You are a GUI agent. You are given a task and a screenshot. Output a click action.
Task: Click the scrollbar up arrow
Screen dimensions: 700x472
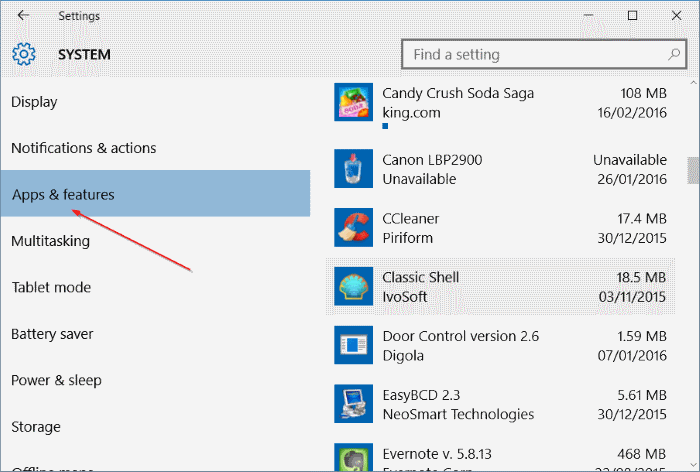pos(693,83)
